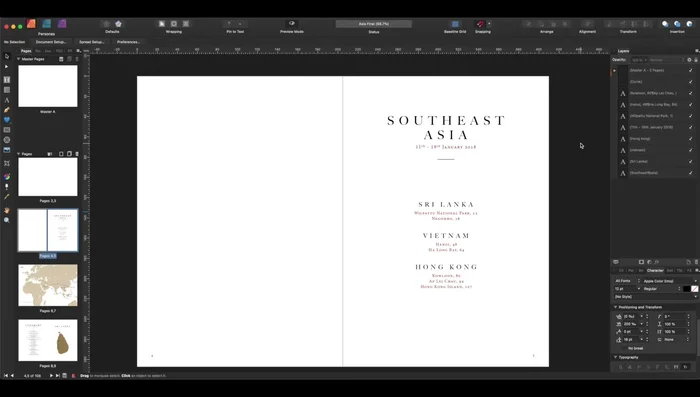This screenshot has width=700, height=397.
Task: Click the text stroke no-color swatch
Action: point(694,289)
